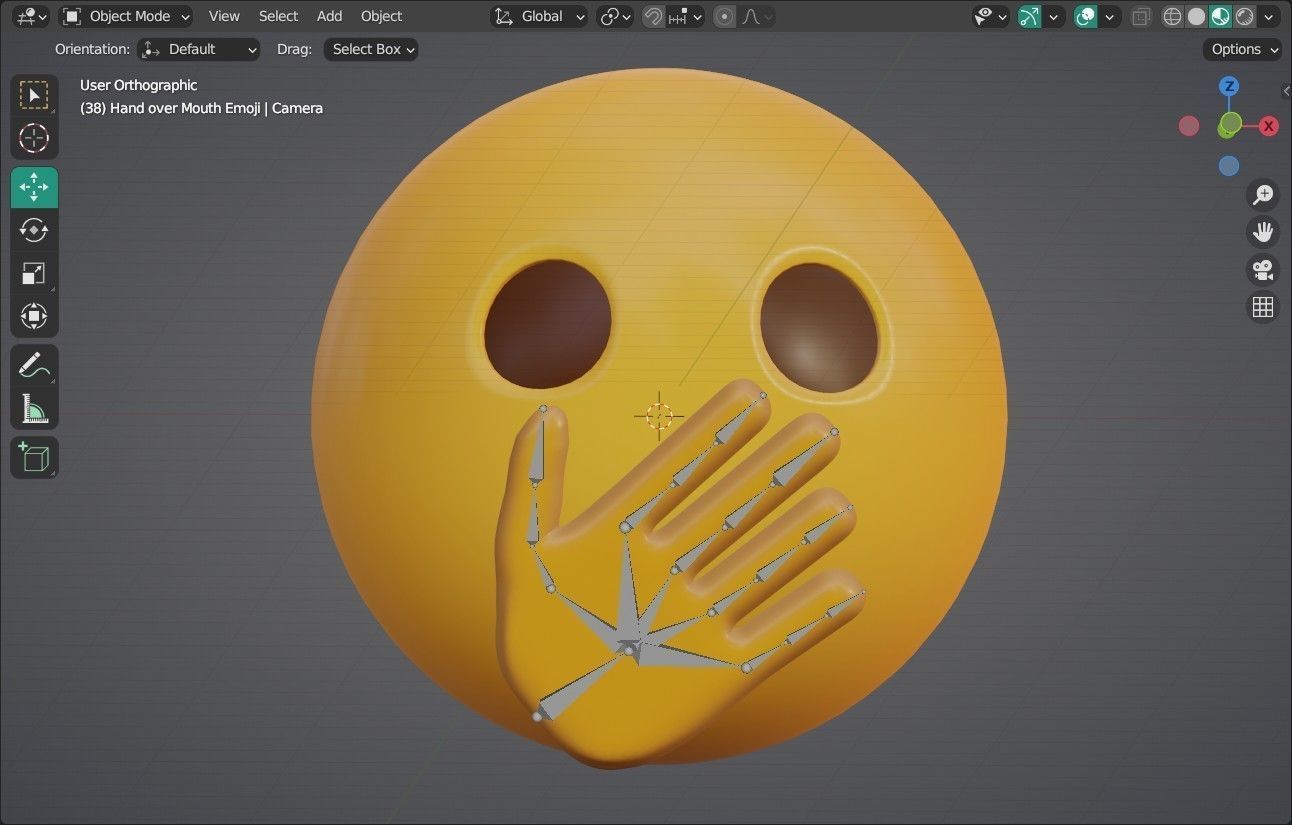Enable Toggle X-Ray viewport mode
This screenshot has width=1292, height=825.
coord(1141,16)
